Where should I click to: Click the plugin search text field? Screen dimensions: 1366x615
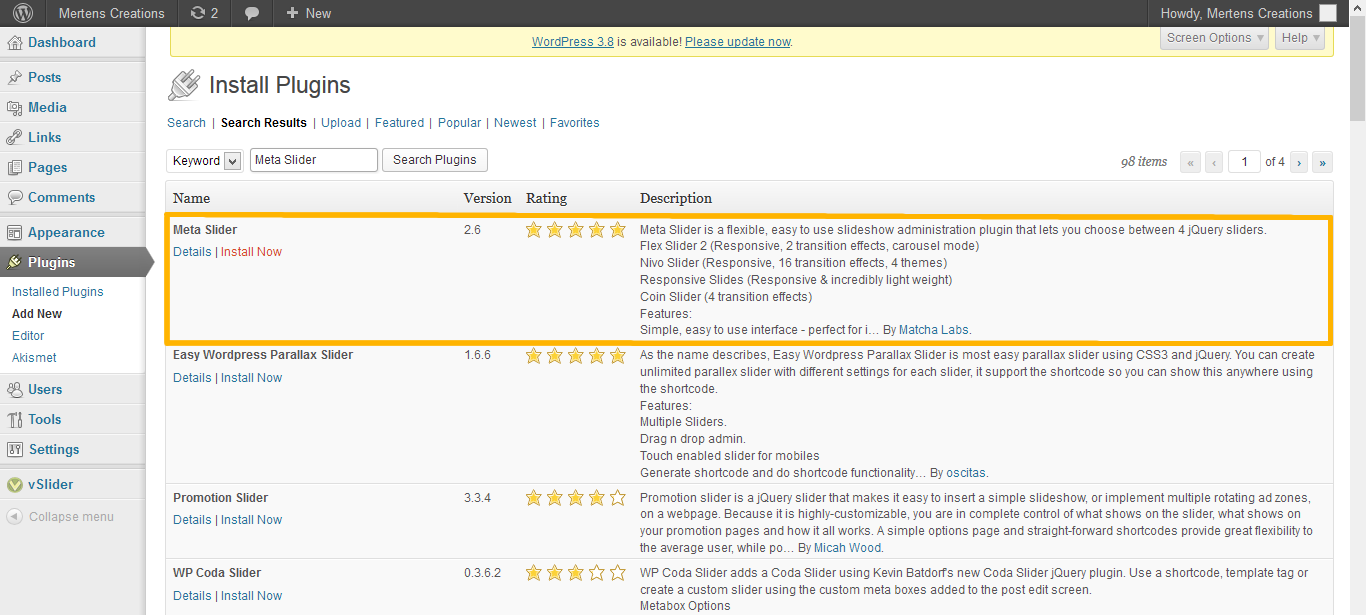point(313,160)
